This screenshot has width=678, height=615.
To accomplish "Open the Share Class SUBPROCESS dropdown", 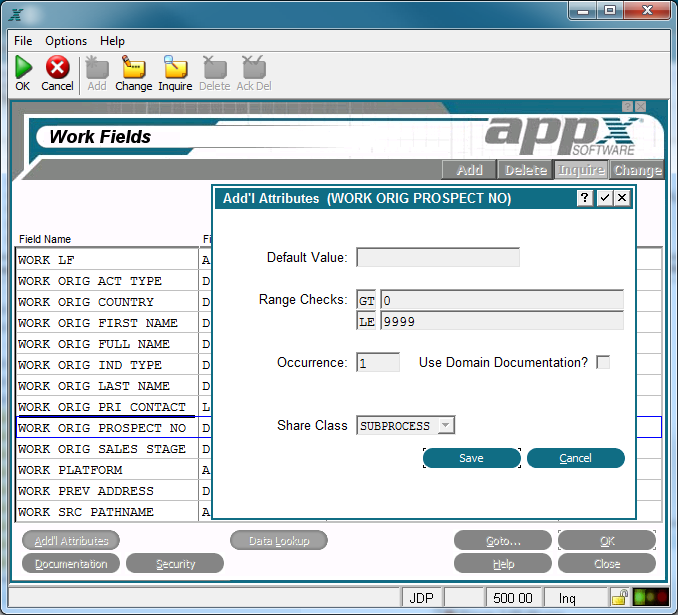I will click(x=445, y=426).
